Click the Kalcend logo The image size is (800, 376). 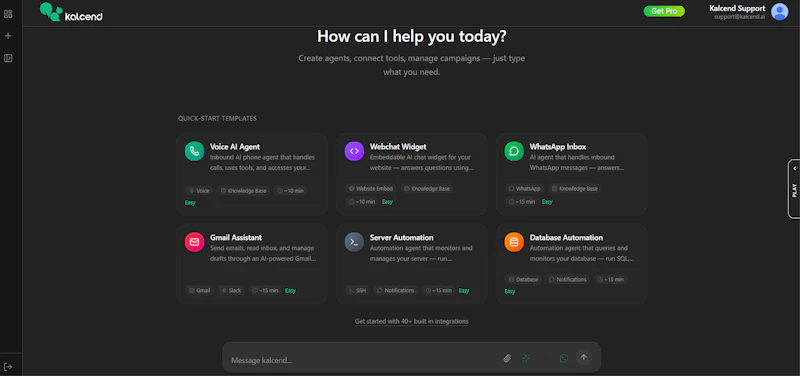tap(71, 13)
